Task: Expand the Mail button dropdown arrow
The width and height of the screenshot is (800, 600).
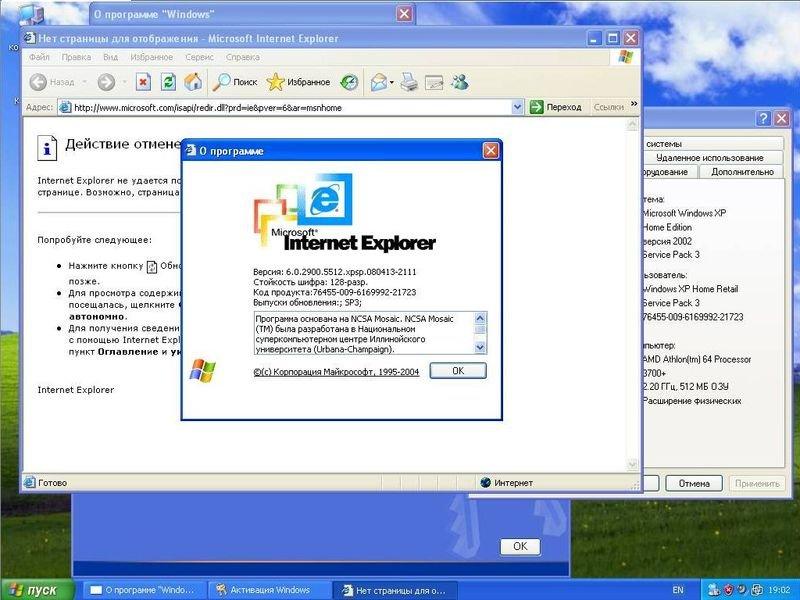Action: (392, 82)
